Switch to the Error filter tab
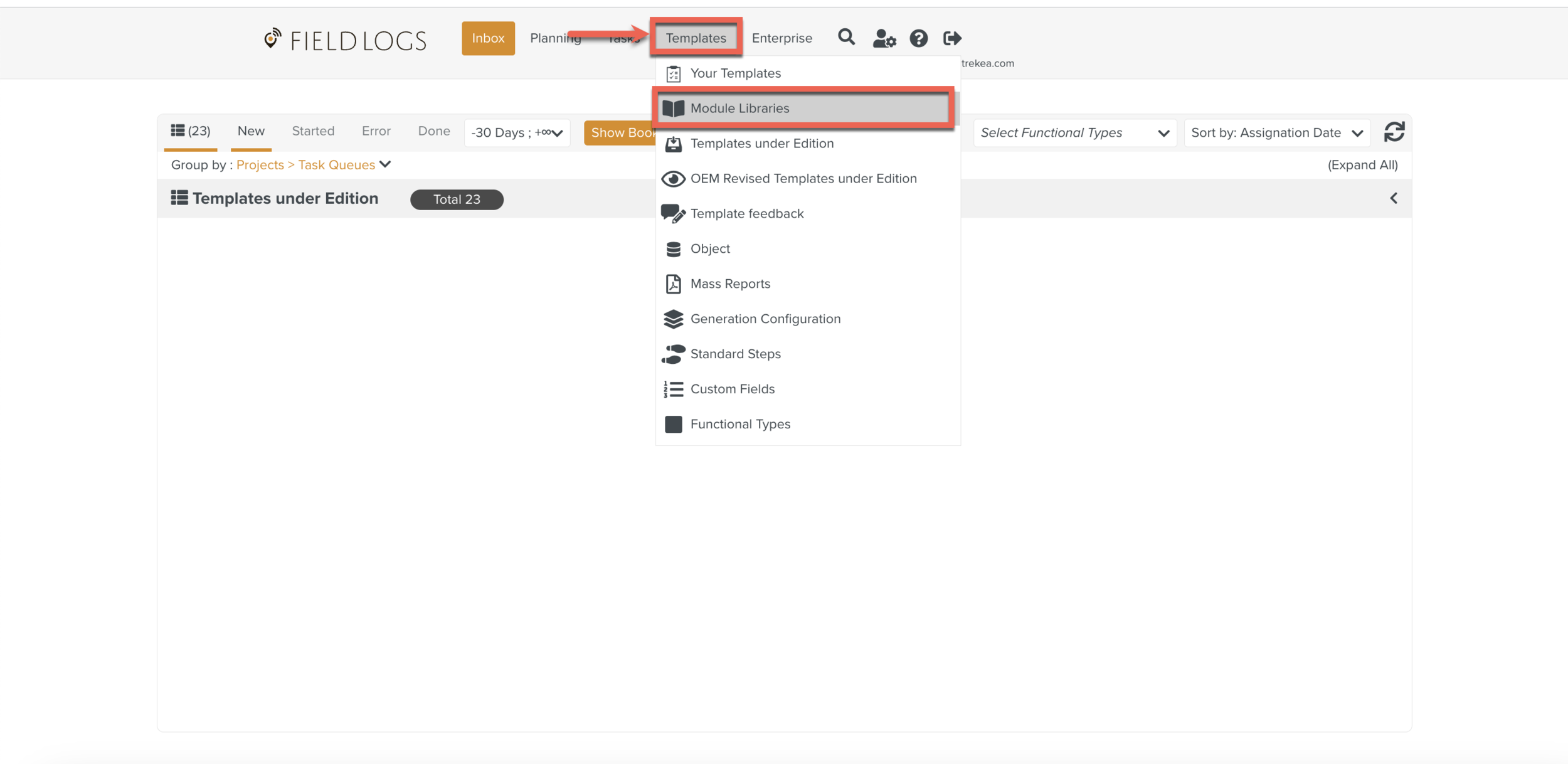 pos(375,130)
